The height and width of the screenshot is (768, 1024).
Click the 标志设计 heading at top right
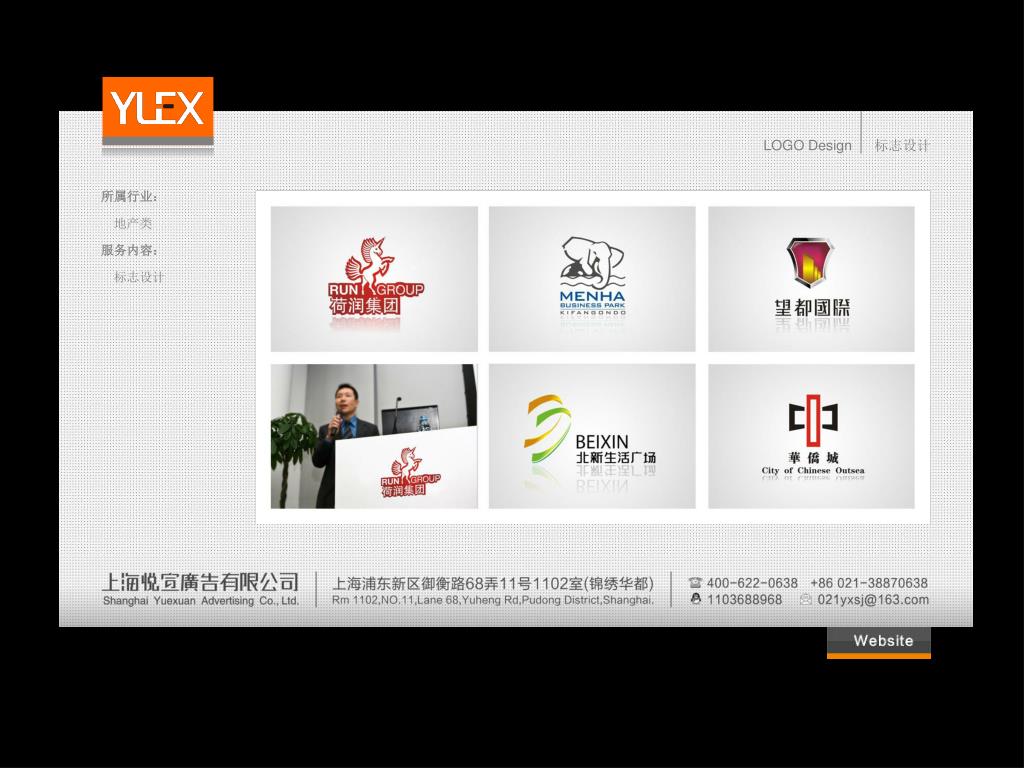pos(902,146)
